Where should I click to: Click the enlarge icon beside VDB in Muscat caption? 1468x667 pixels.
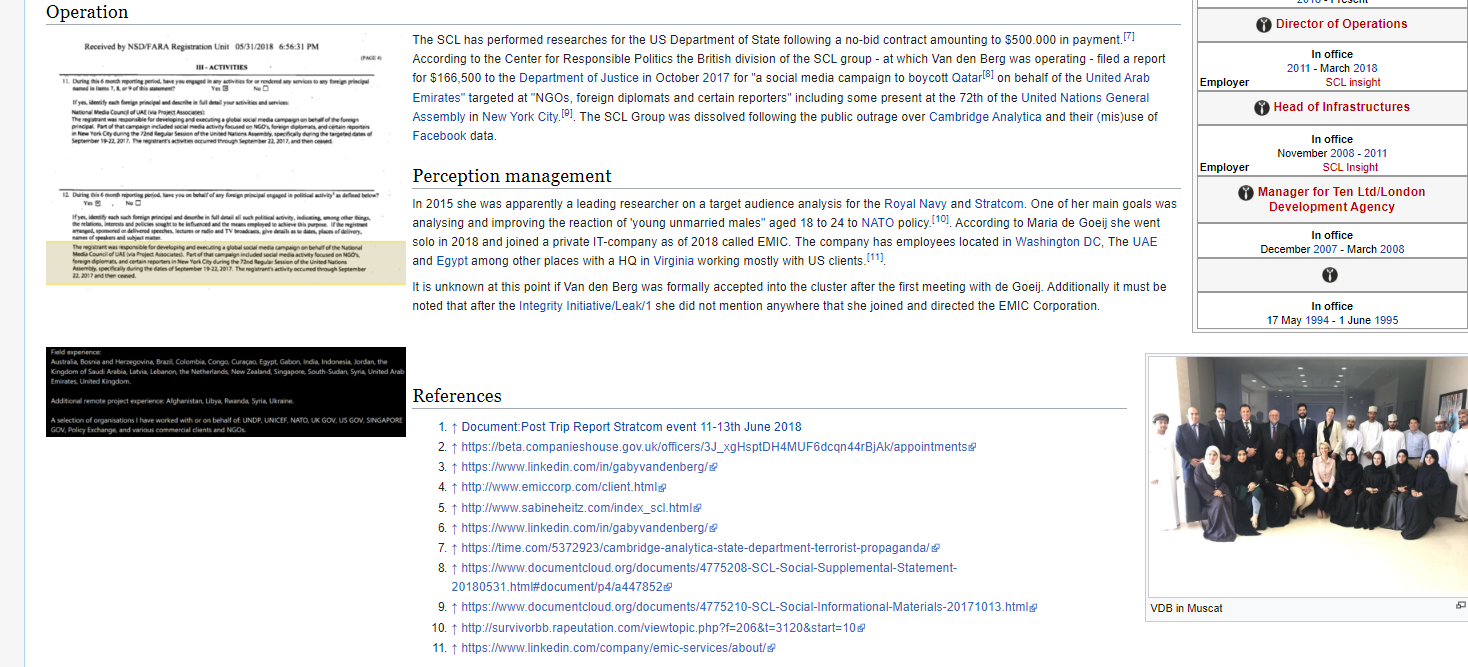[1461, 606]
